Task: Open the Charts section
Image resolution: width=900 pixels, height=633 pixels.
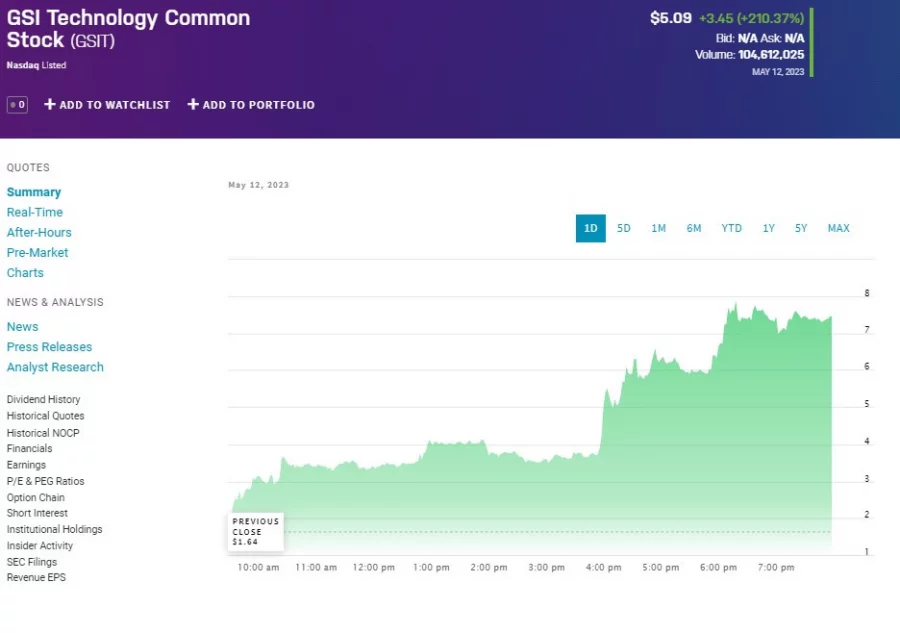Action: pos(25,272)
